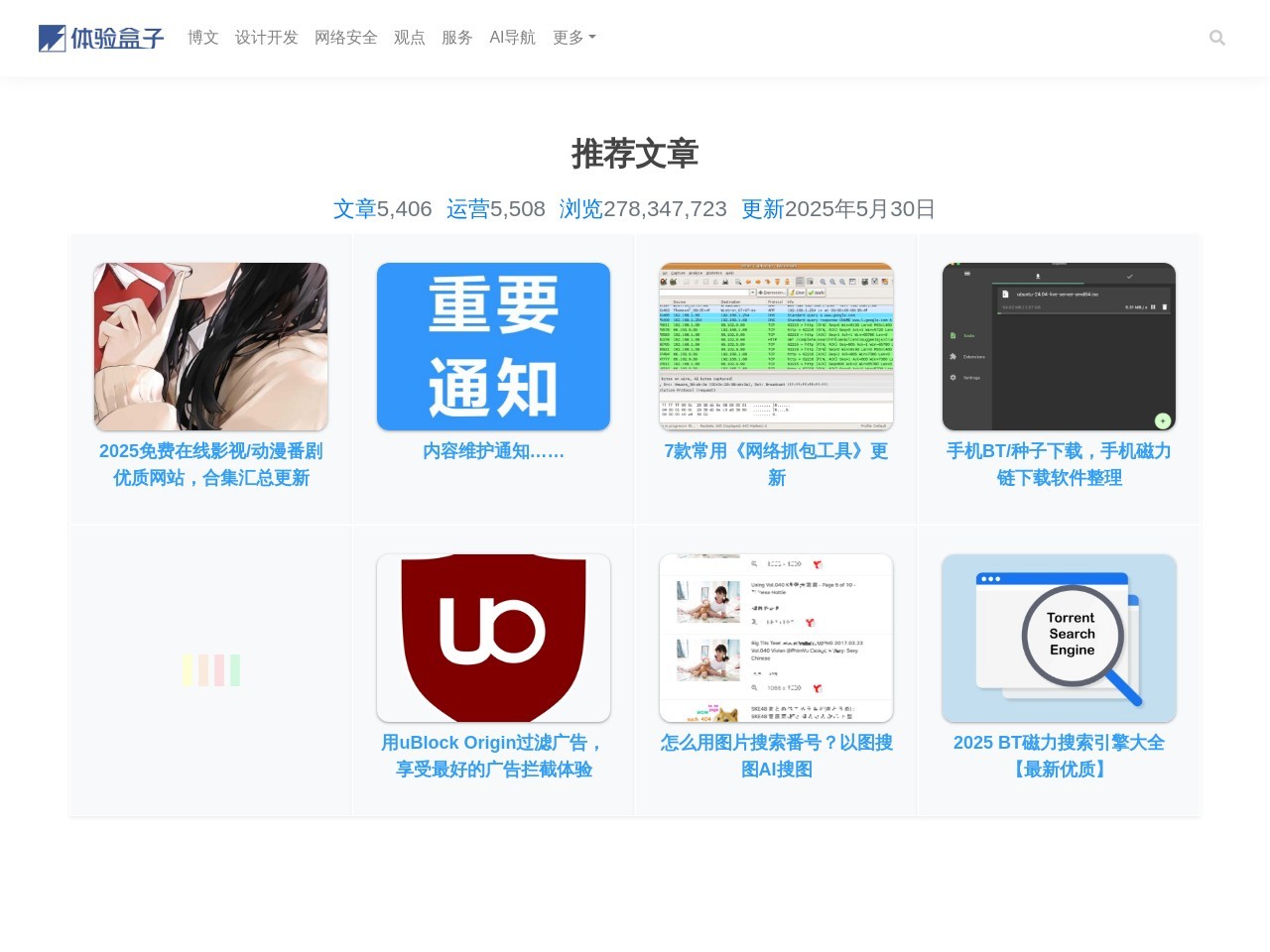The image size is (1270, 952).
Task: Expand the 更多 dropdown menu
Action: tap(573, 38)
